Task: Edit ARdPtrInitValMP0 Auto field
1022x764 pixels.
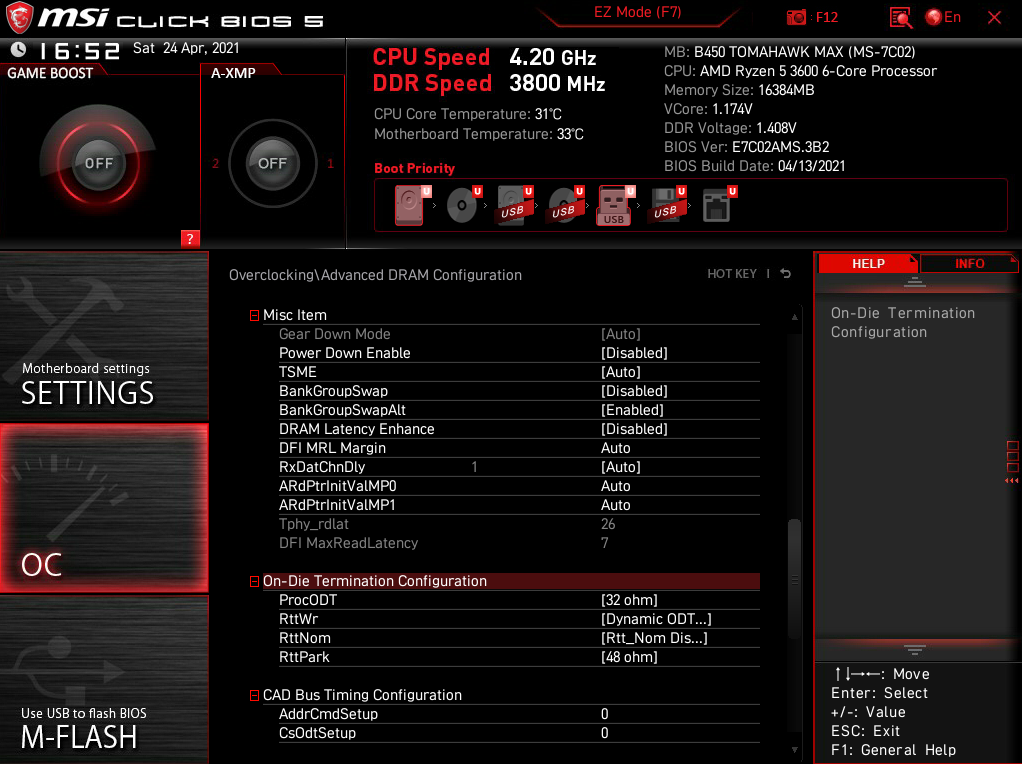Action: [x=615, y=486]
